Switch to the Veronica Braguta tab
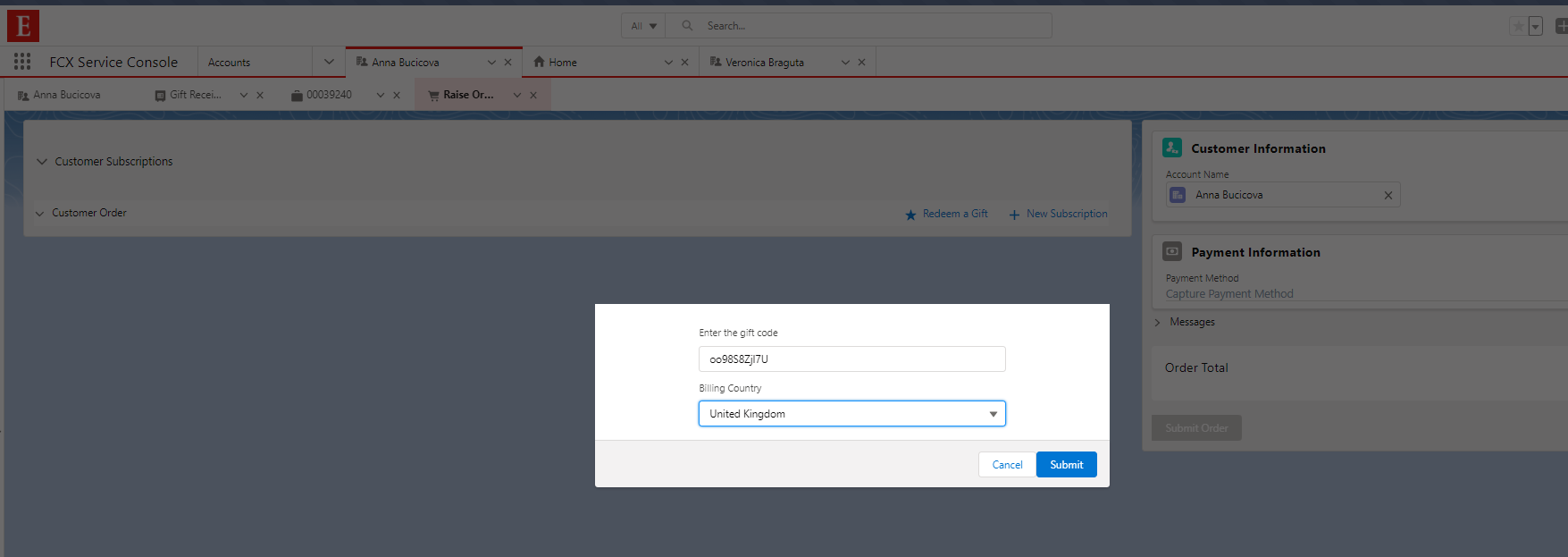The height and width of the screenshot is (557, 1568). click(764, 63)
